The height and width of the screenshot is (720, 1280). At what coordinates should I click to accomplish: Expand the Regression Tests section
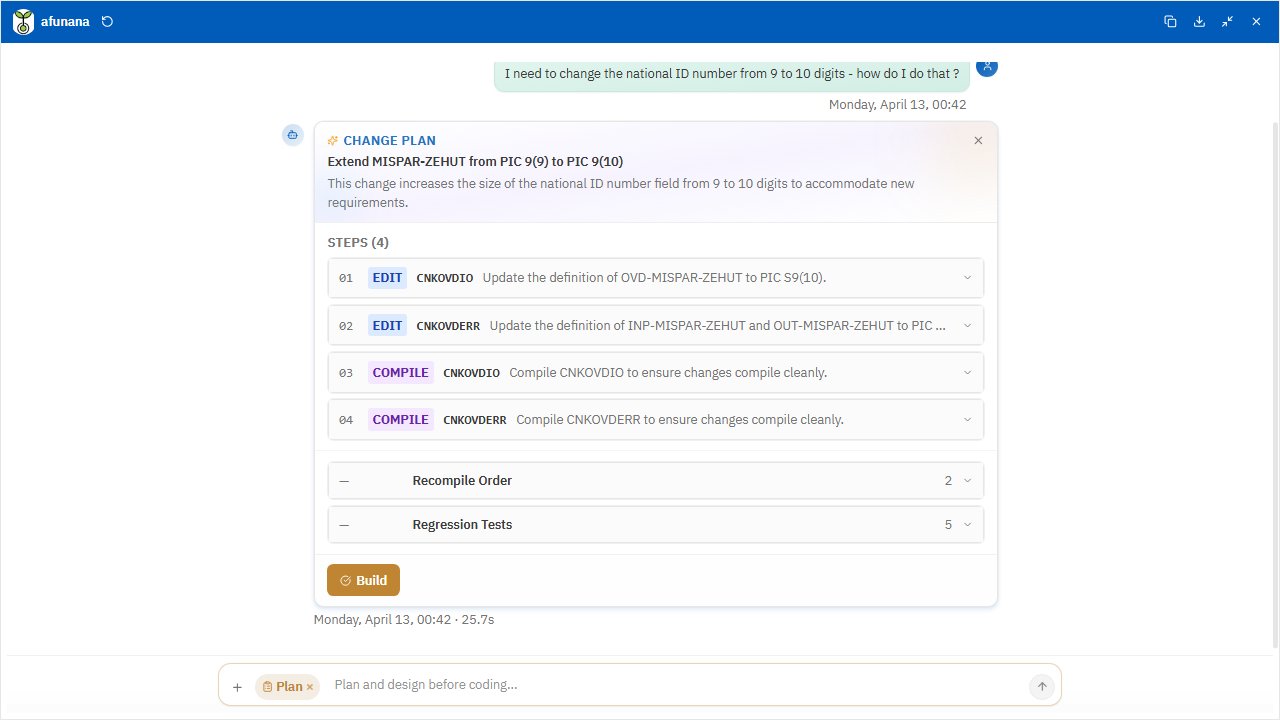964,524
